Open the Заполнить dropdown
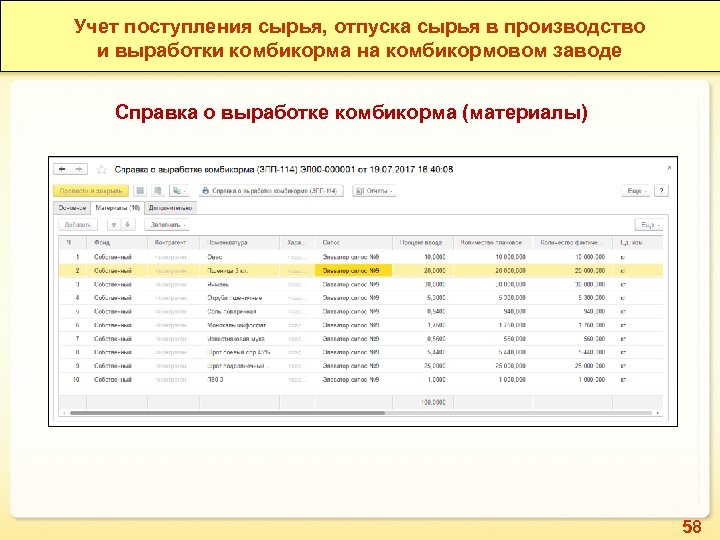Image resolution: width=720 pixels, height=540 pixels. (x=168, y=225)
